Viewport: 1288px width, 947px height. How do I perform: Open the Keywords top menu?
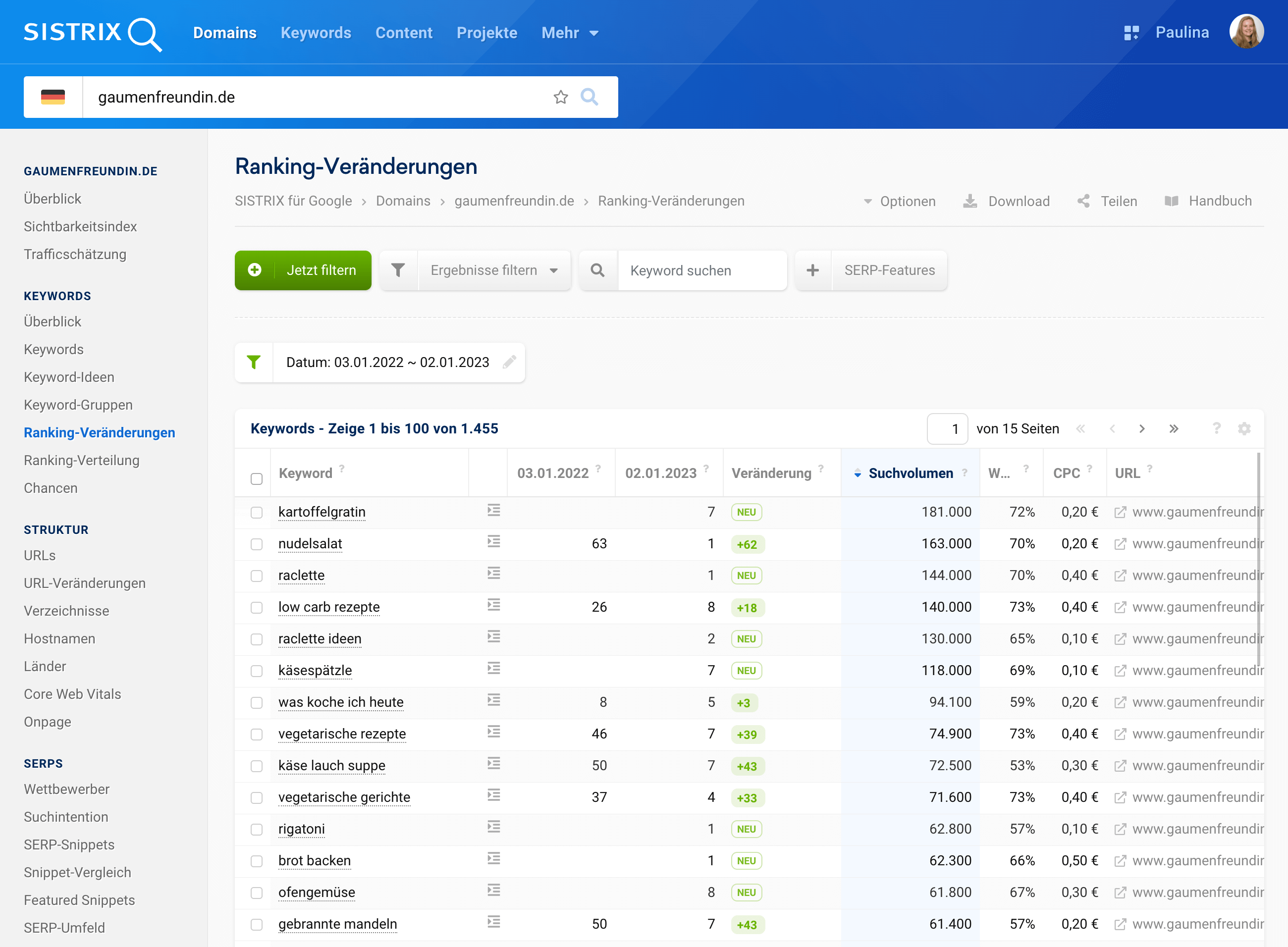(x=316, y=33)
